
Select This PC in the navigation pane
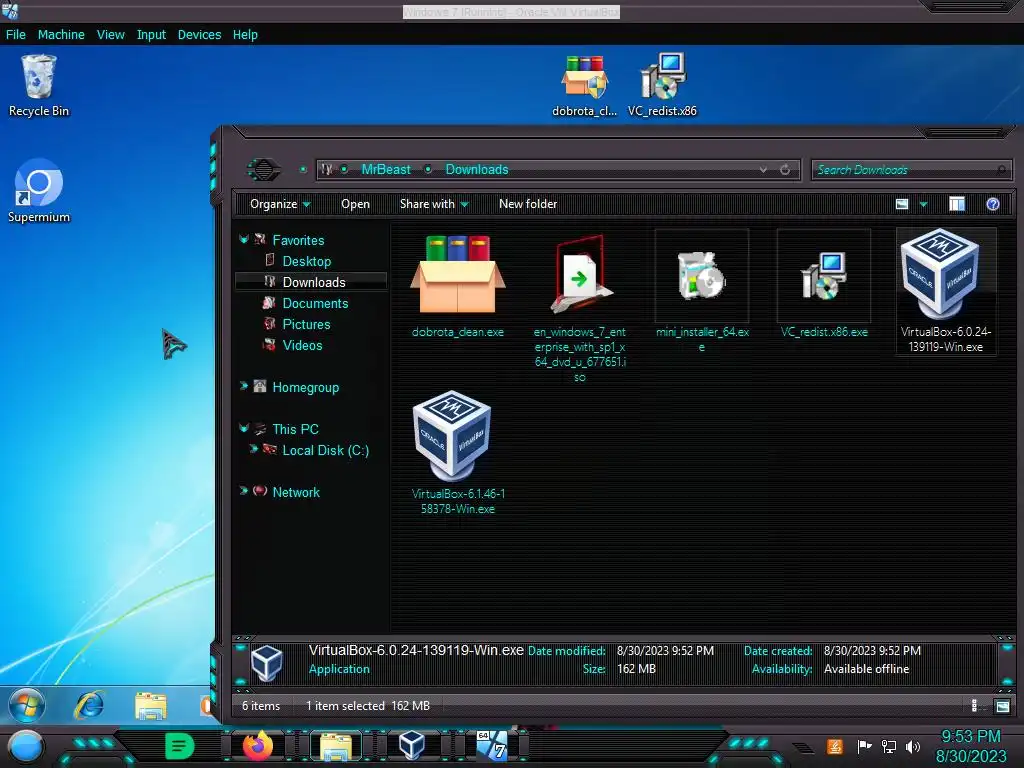pyautogui.click(x=295, y=429)
